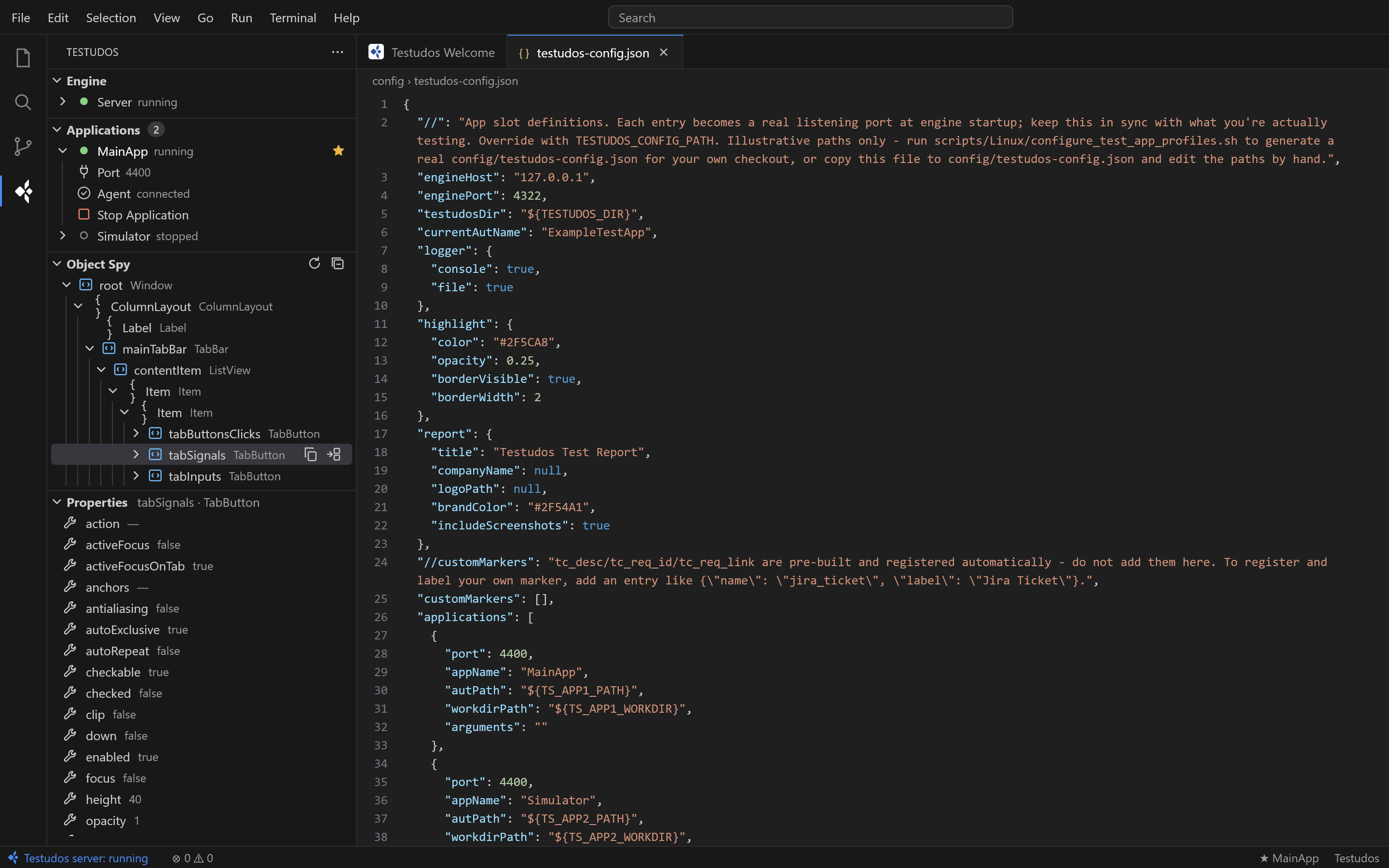Click the Port plug icon
Viewport: 1389px width, 868px height.
tap(84, 172)
